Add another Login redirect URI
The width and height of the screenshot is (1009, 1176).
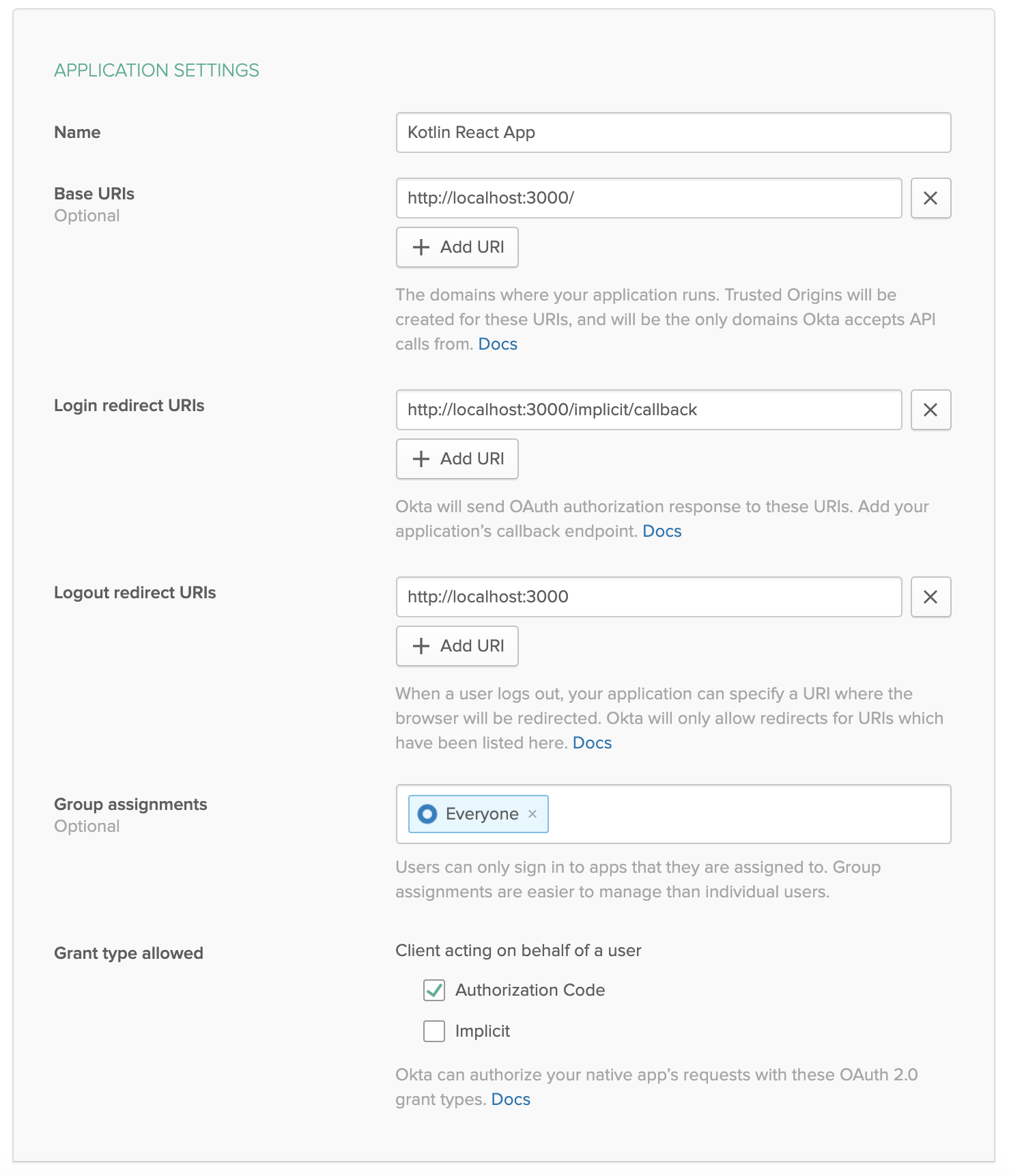[x=457, y=459]
